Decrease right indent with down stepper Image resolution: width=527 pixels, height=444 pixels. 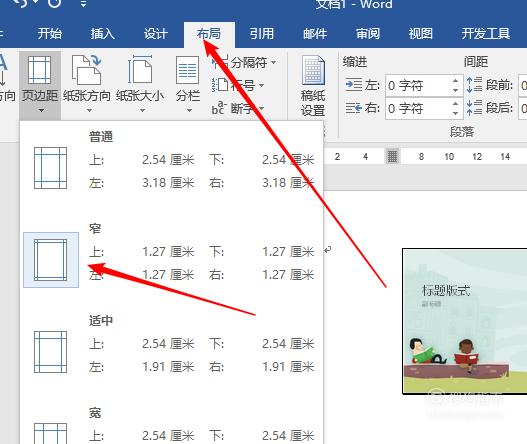[455, 113]
